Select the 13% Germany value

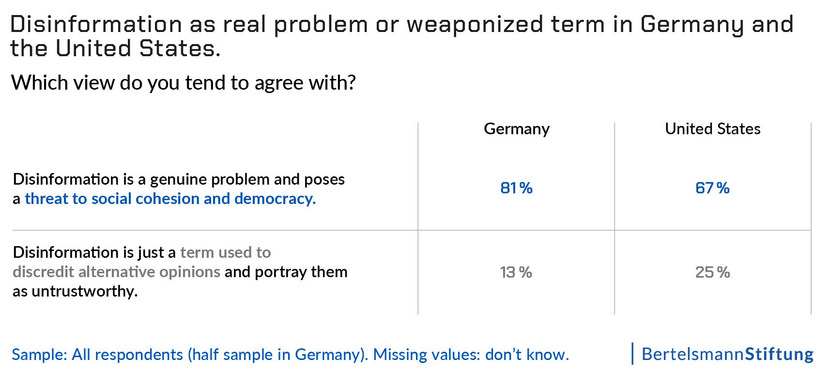[516, 273]
